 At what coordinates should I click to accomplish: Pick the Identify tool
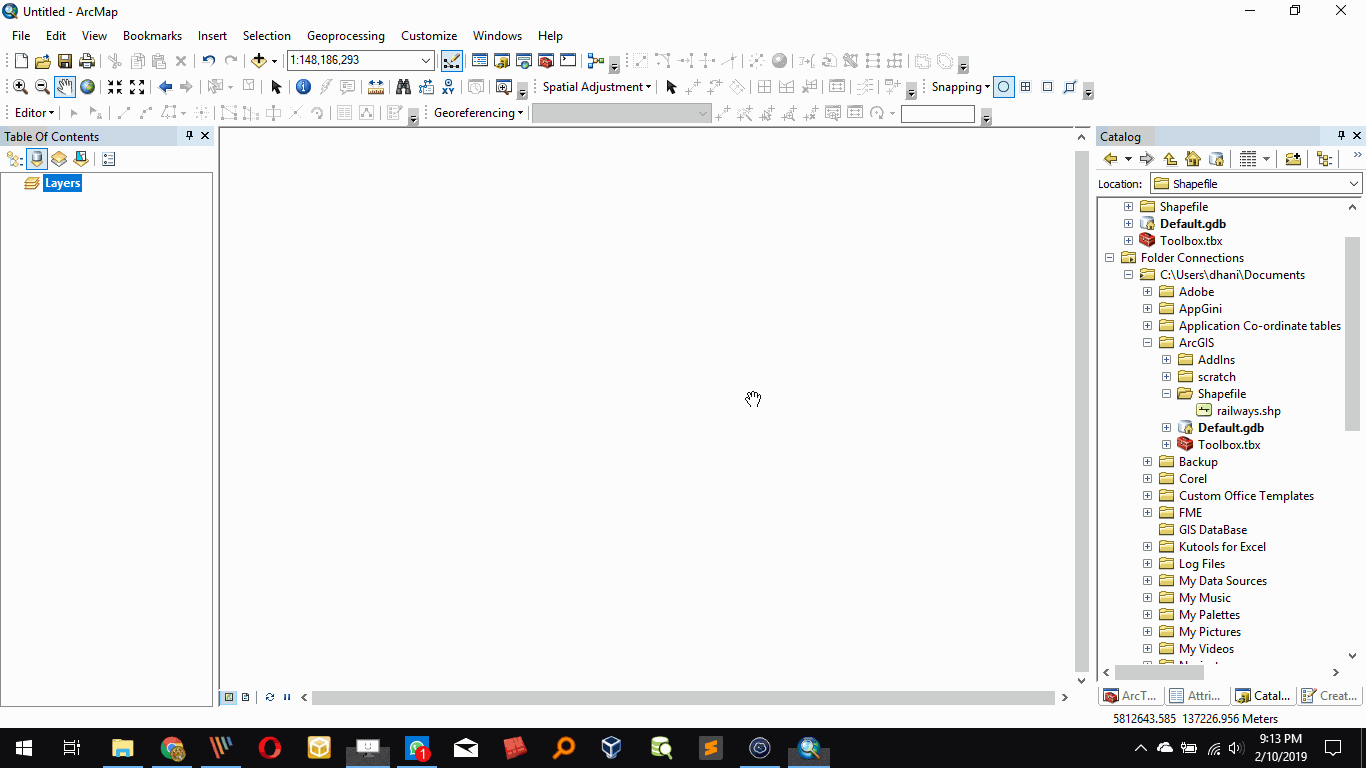(x=303, y=87)
